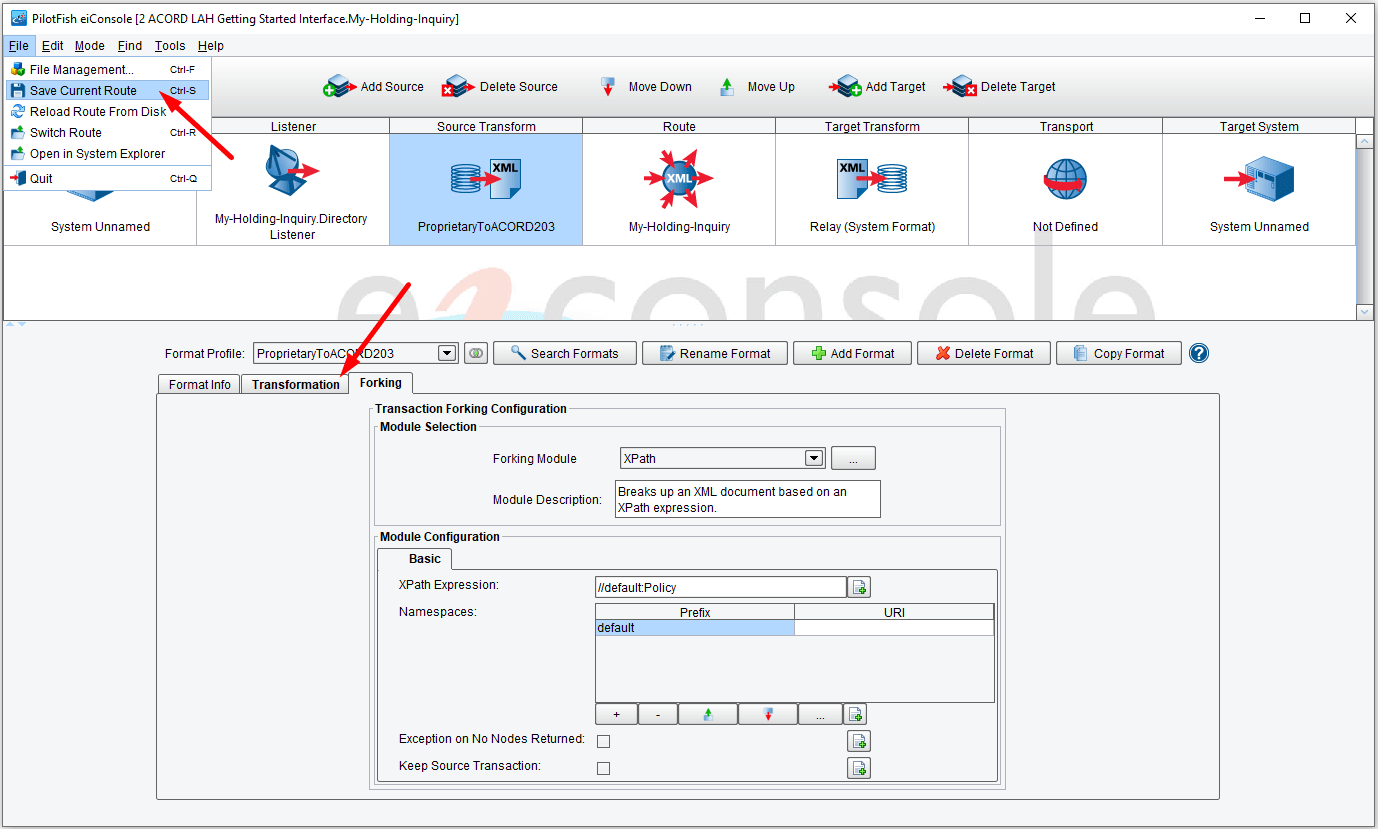Open the File menu
Viewport: 1378px width, 829px height.
pyautogui.click(x=19, y=46)
